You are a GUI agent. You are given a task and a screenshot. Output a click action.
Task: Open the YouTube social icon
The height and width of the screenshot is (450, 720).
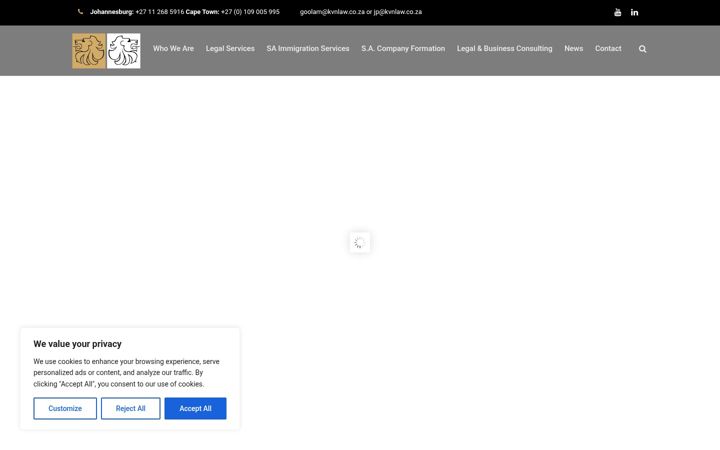pos(618,12)
